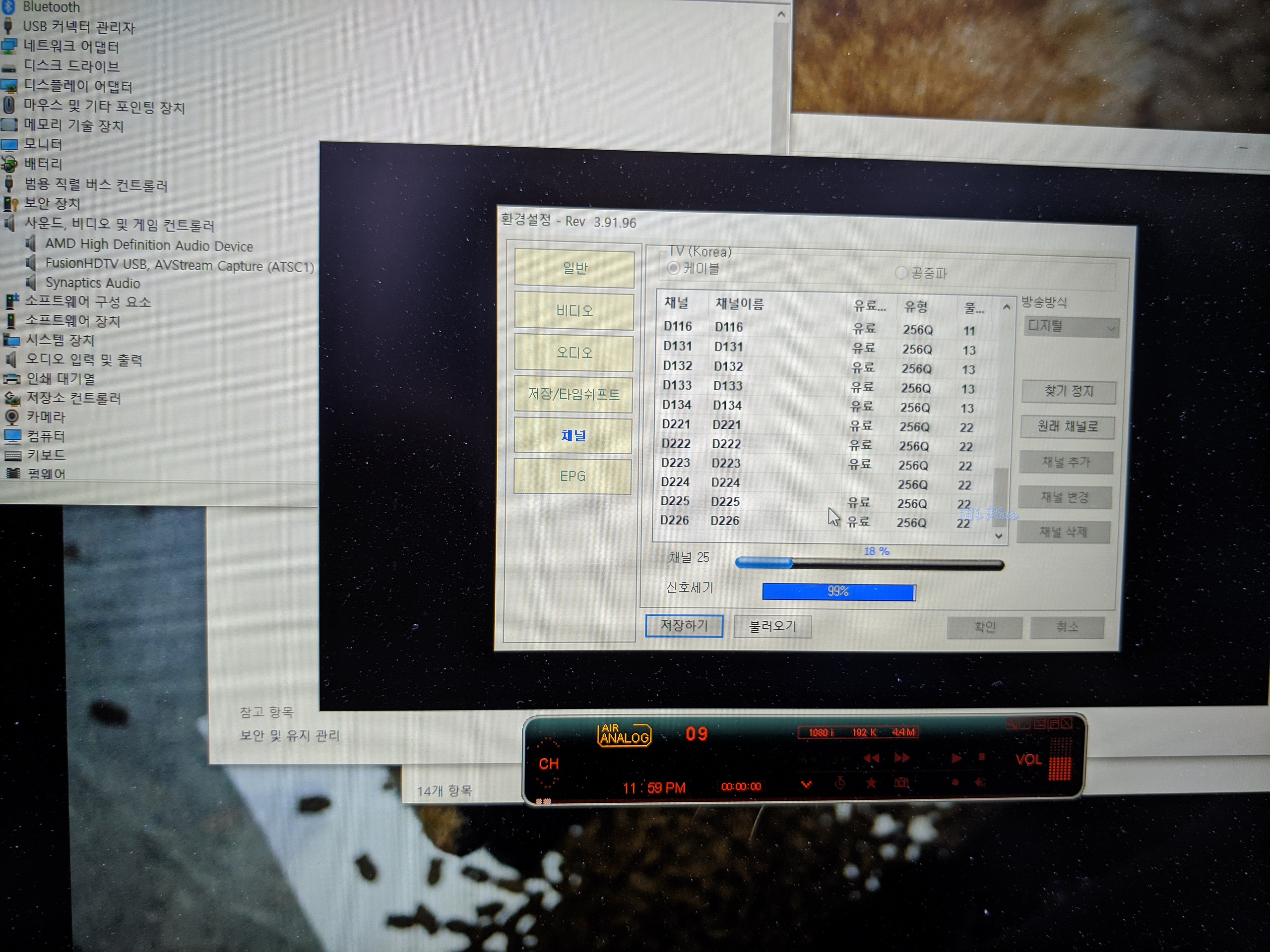Click the 찾기 정지 button
The height and width of the screenshot is (952, 1270).
coord(1069,392)
